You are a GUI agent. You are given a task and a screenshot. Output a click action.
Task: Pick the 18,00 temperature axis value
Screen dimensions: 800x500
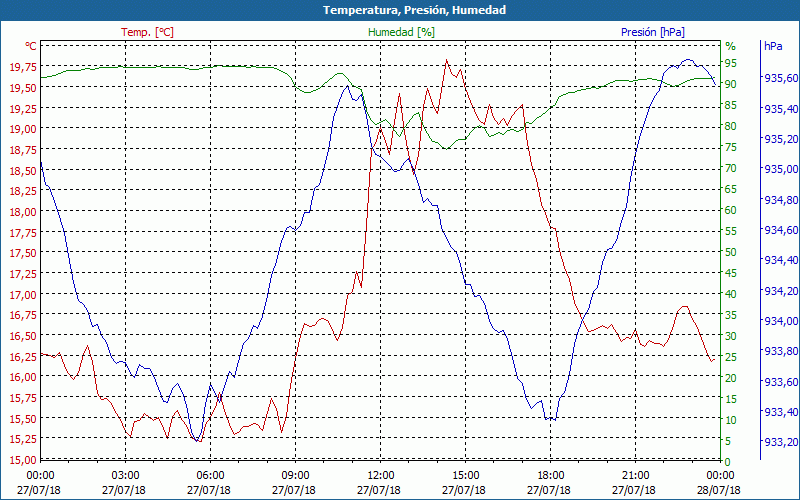(x=23, y=212)
